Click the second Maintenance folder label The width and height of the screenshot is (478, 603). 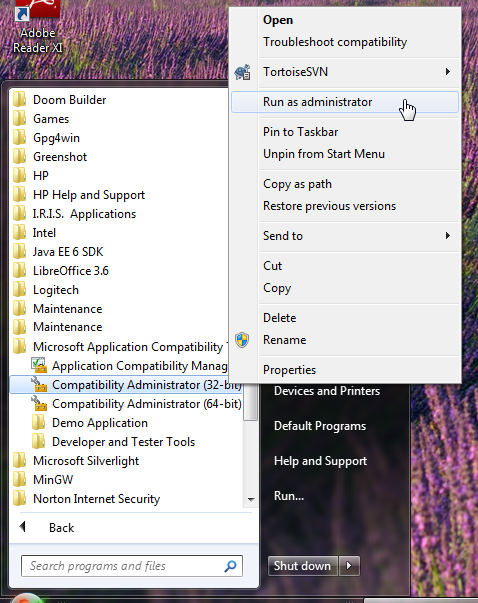(68, 327)
